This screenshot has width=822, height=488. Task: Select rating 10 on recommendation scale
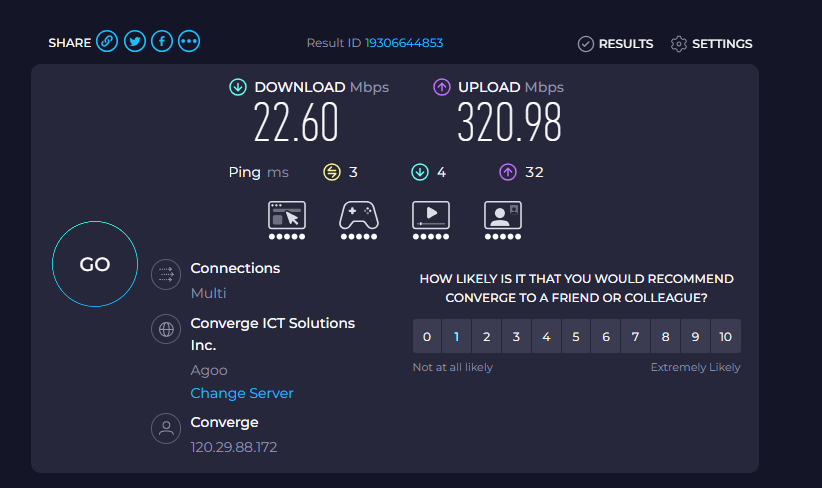tap(726, 337)
